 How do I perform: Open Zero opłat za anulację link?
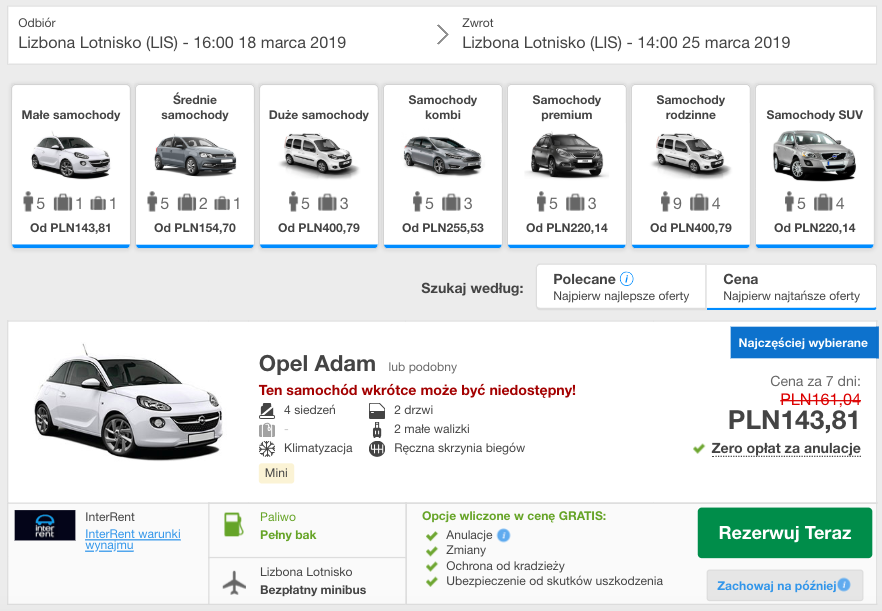[786, 448]
